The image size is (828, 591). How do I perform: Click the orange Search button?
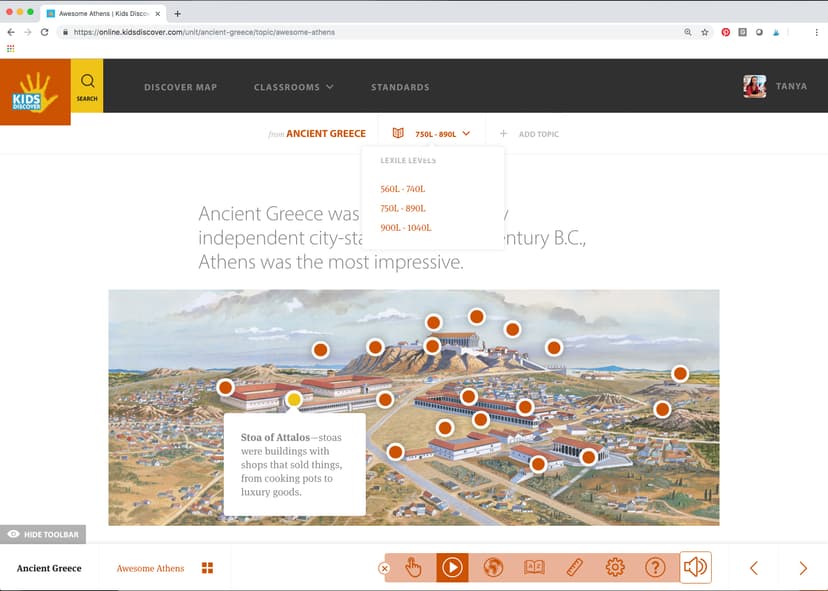(x=87, y=86)
